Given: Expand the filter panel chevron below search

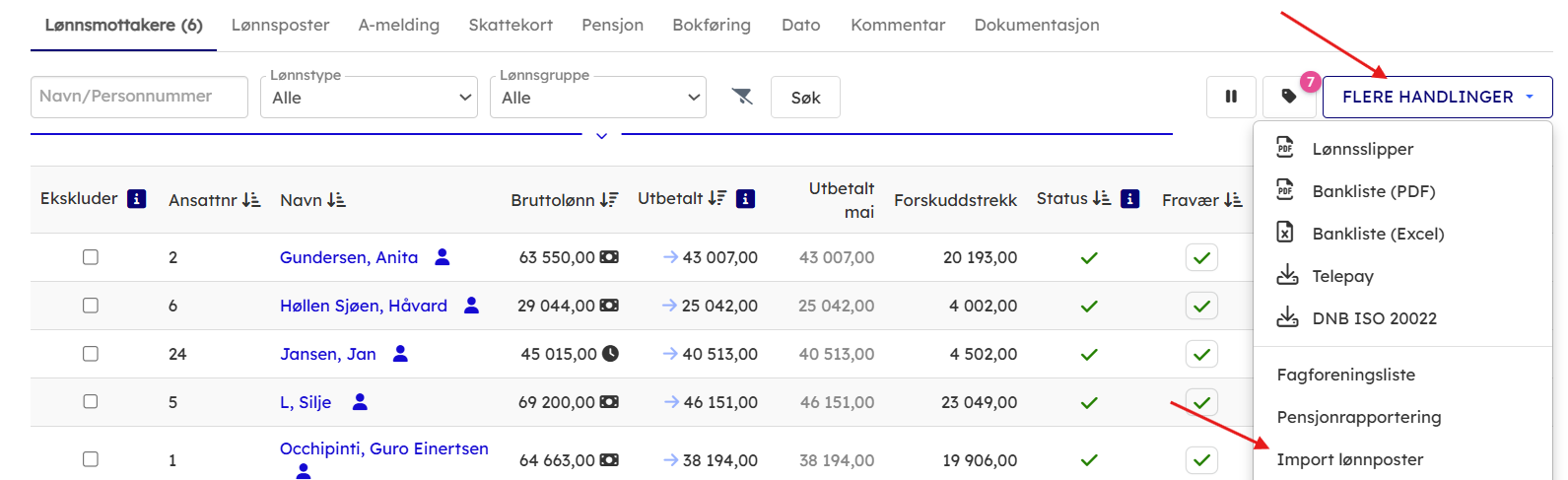Looking at the screenshot, I should click(x=601, y=136).
